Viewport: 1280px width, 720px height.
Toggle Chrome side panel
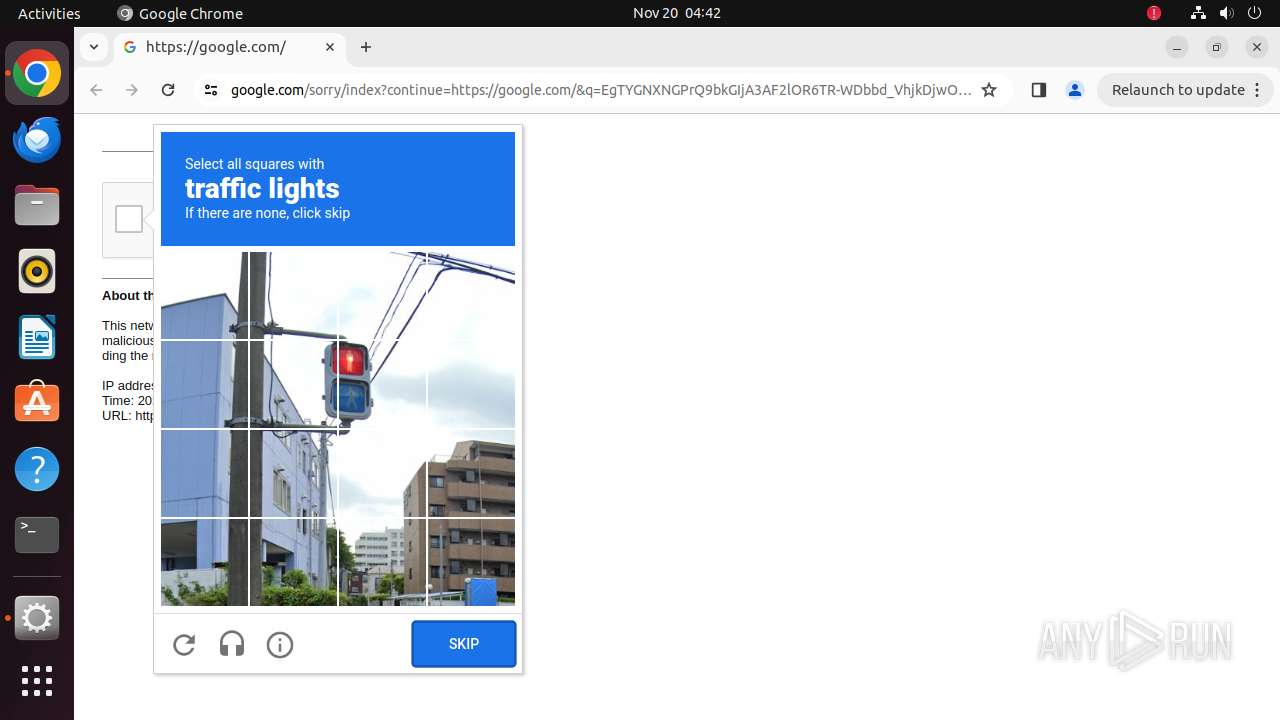1038,90
